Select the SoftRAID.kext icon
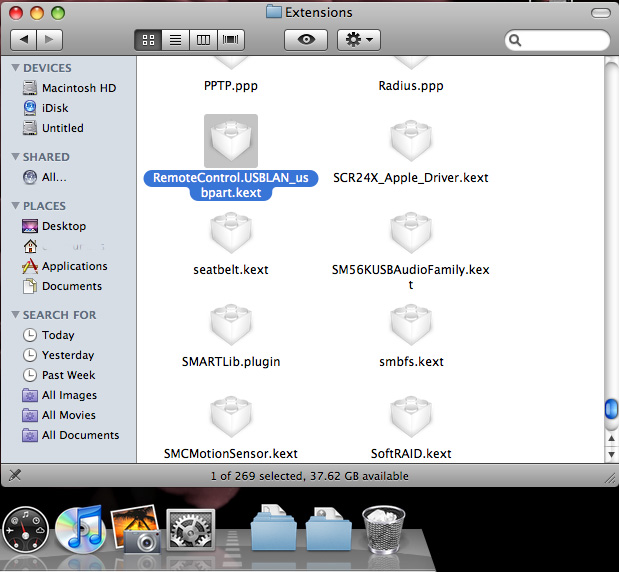This screenshot has width=619, height=572. pyautogui.click(x=411, y=416)
